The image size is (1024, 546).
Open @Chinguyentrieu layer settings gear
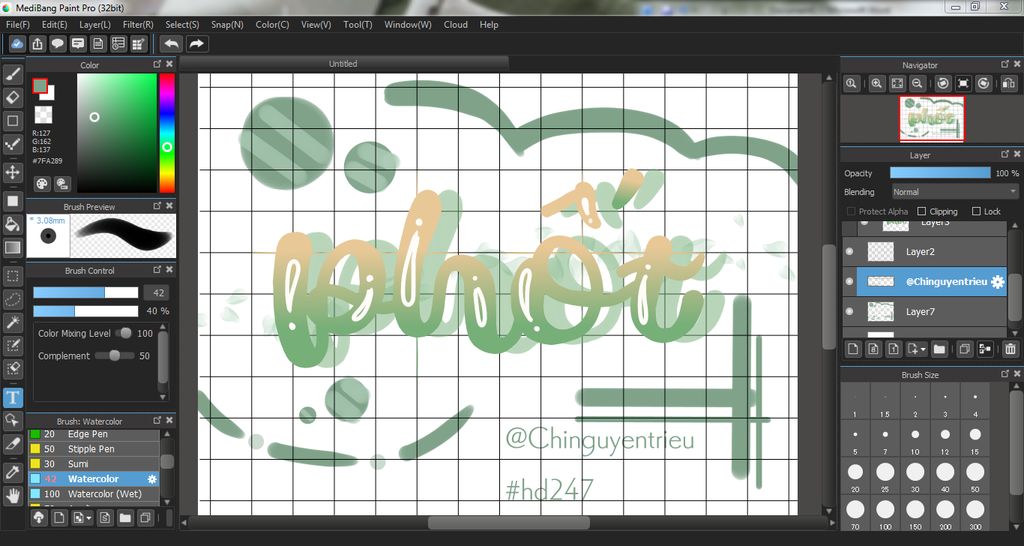[997, 281]
